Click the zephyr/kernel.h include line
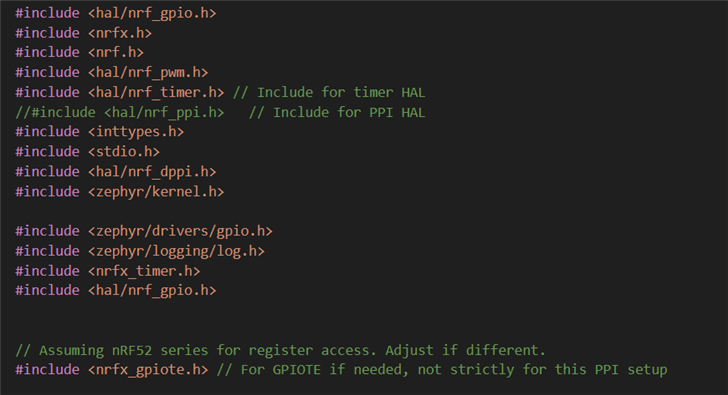This screenshot has height=395, width=728. (x=120, y=192)
